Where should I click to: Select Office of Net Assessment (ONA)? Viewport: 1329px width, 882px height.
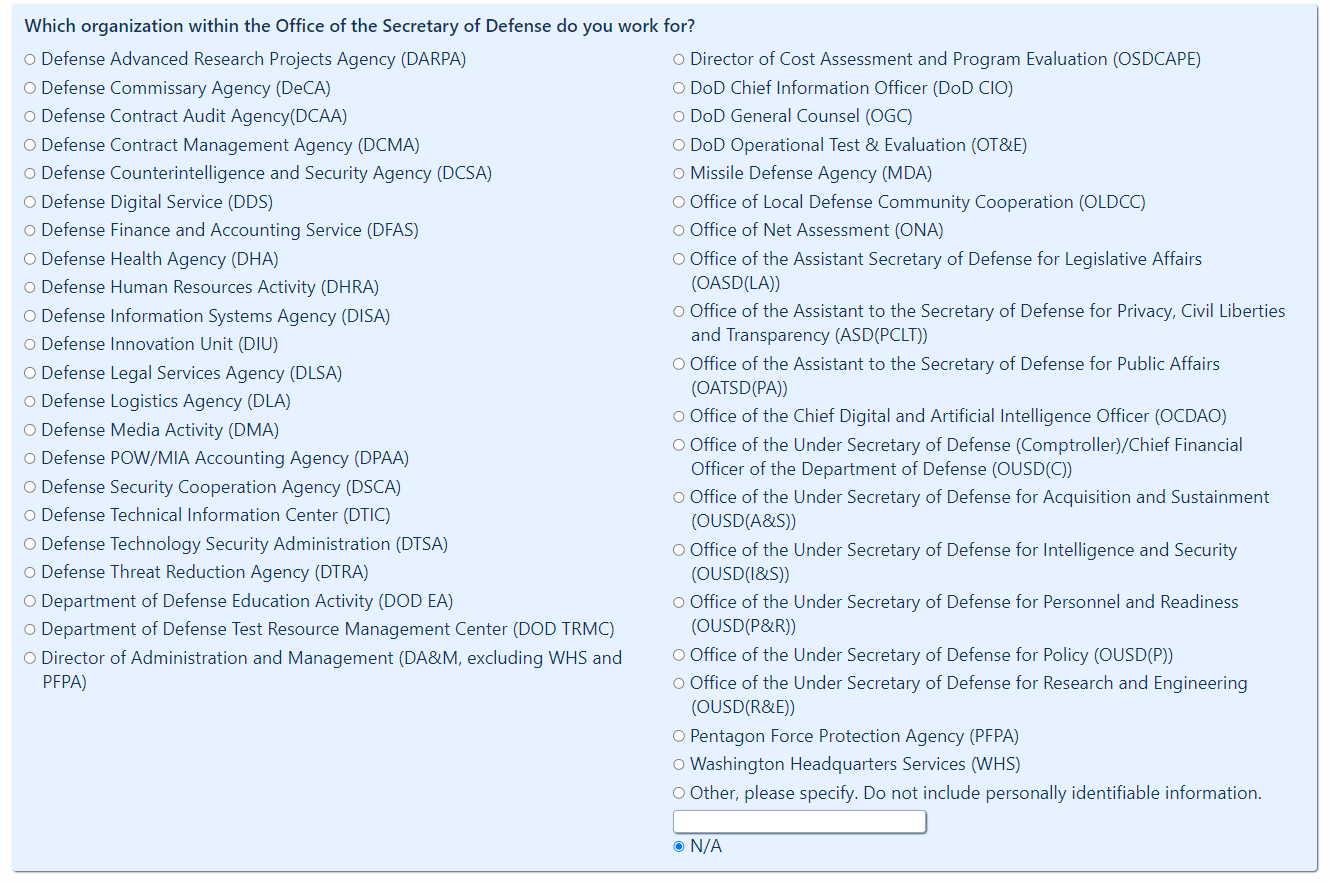(x=679, y=231)
